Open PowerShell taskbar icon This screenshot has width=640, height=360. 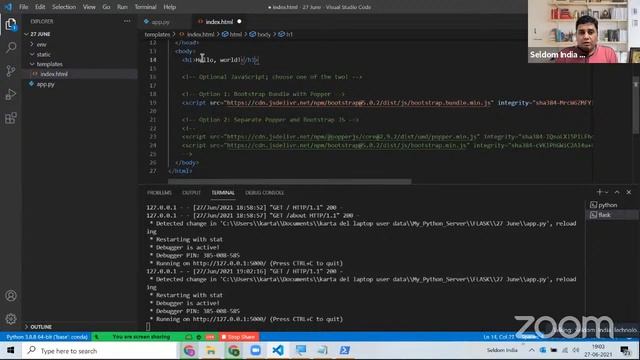coord(344,351)
